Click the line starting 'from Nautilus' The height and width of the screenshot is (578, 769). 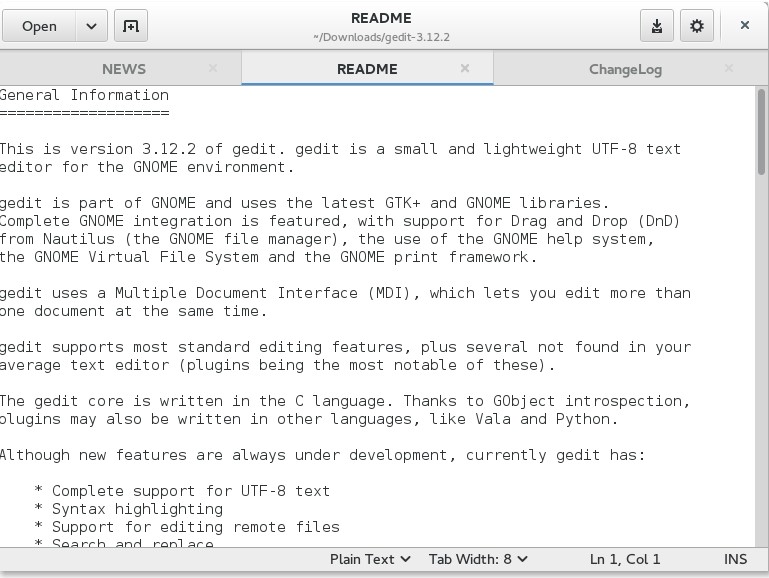pyautogui.click(x=327, y=239)
